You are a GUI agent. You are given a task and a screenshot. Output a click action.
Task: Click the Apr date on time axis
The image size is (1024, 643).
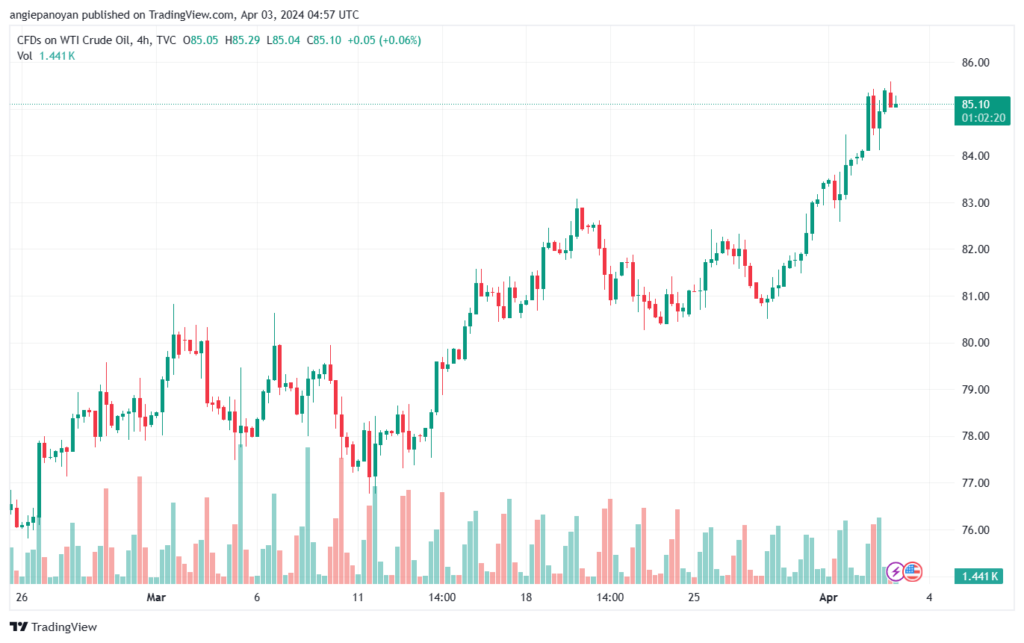(x=828, y=597)
